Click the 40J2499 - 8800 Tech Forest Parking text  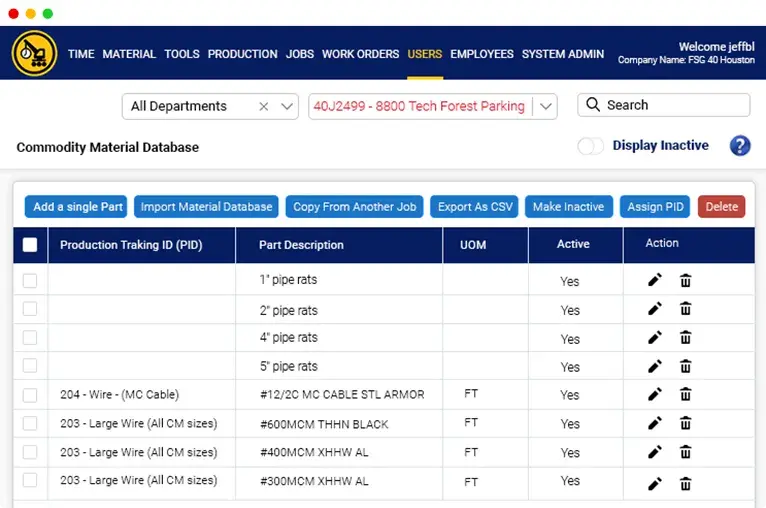point(419,106)
